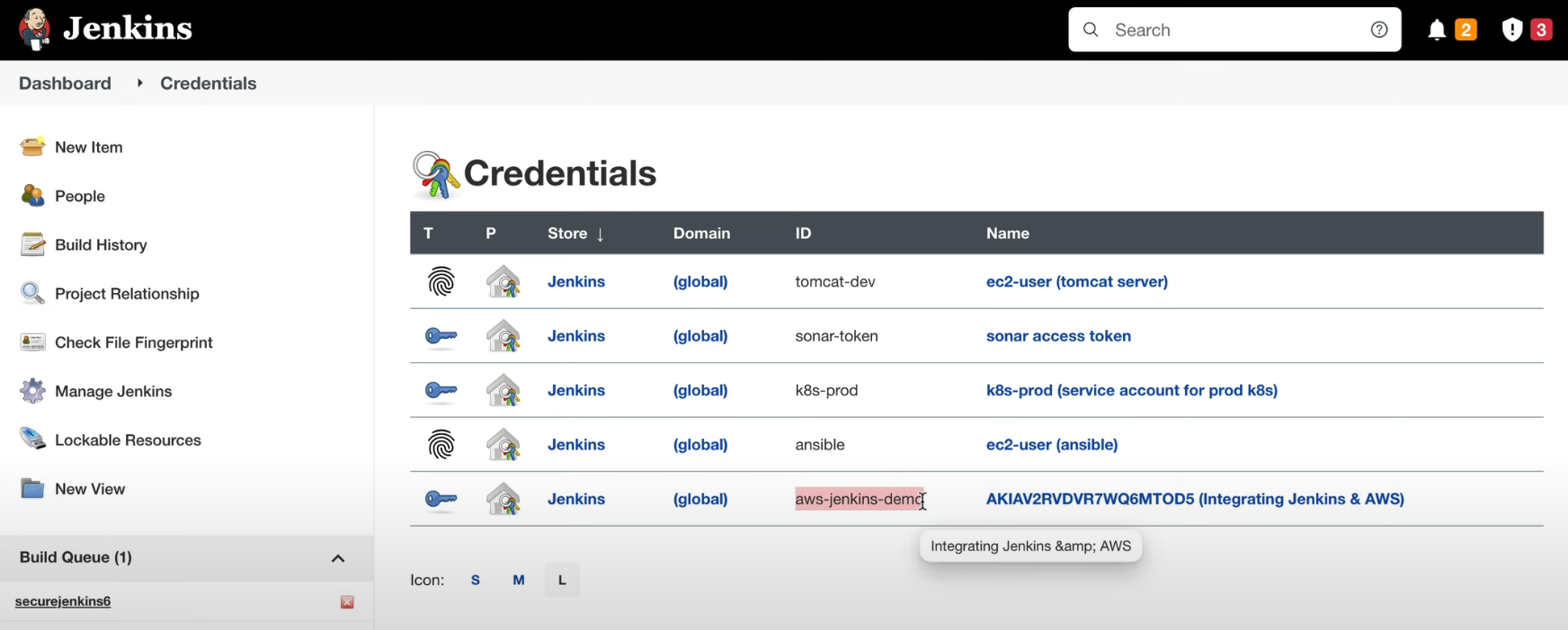Click the Project Relationship magnifier icon
The image size is (1568, 630).
[33, 293]
